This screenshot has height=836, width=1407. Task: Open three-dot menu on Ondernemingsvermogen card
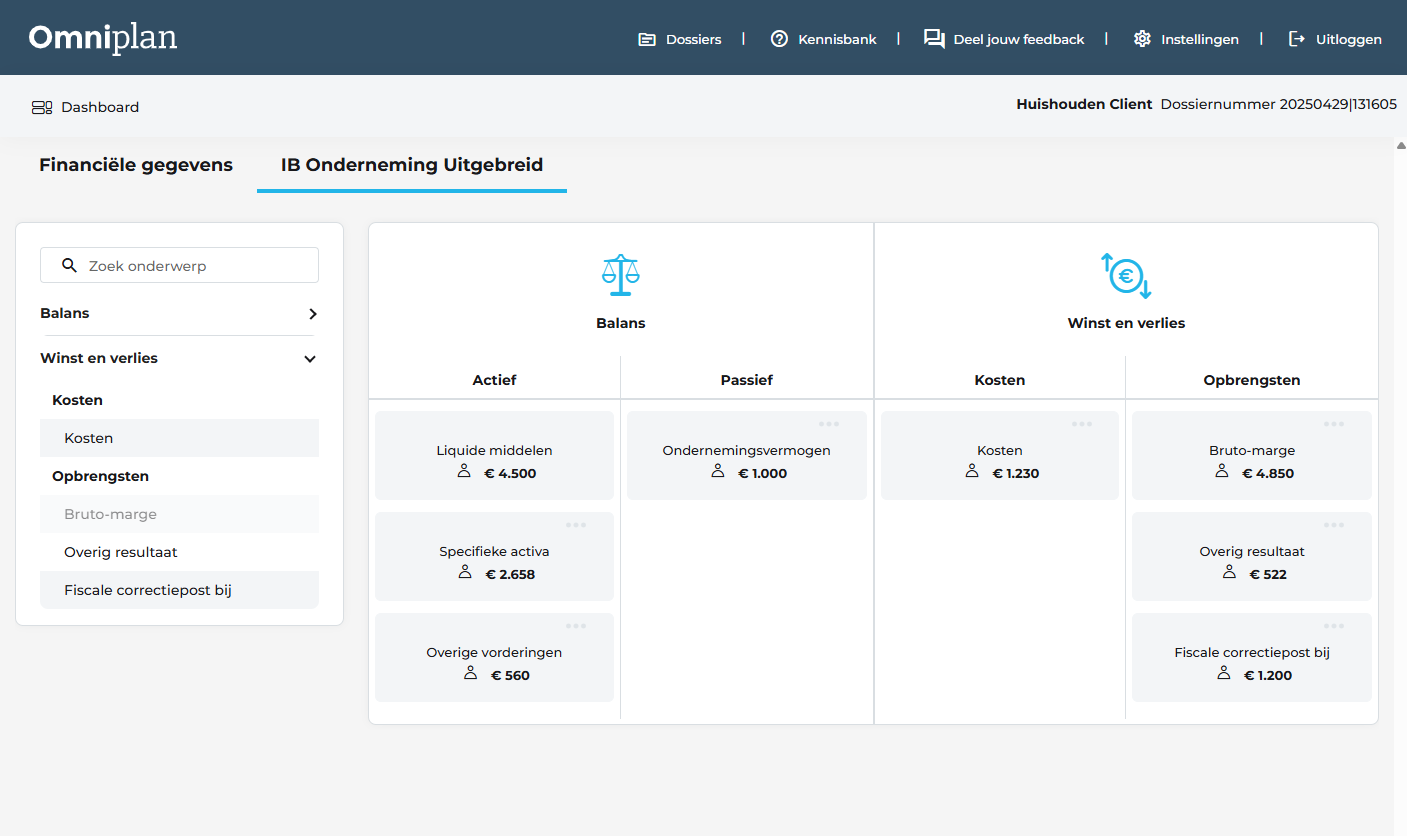pyautogui.click(x=829, y=424)
